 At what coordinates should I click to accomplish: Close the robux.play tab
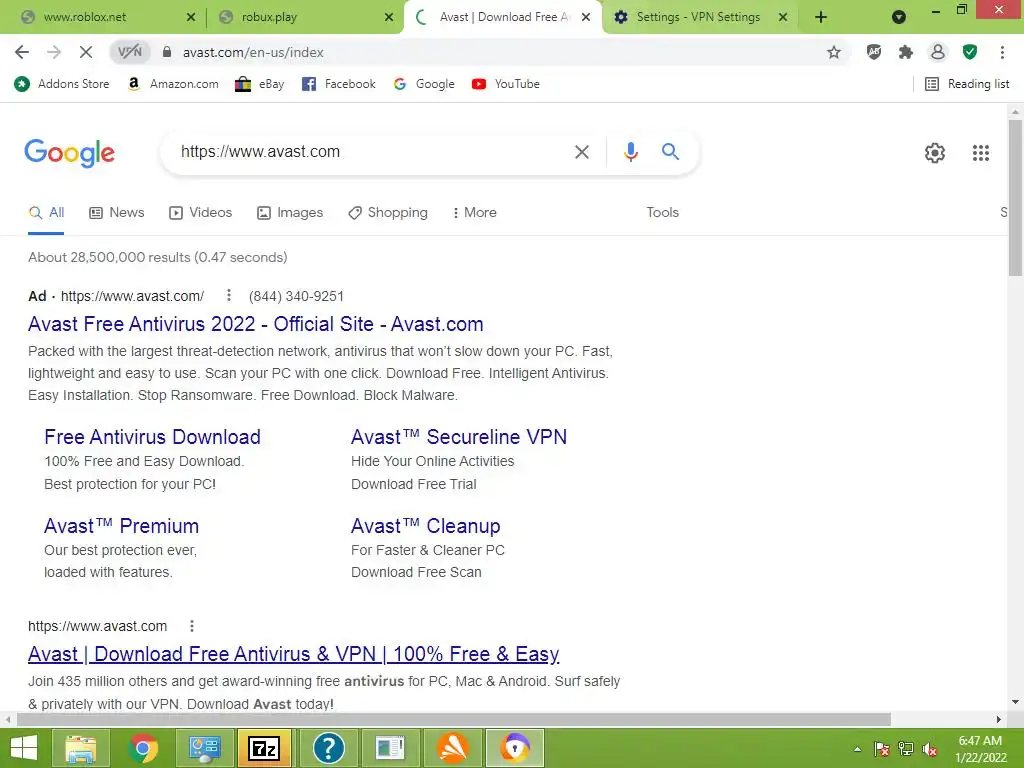(389, 17)
